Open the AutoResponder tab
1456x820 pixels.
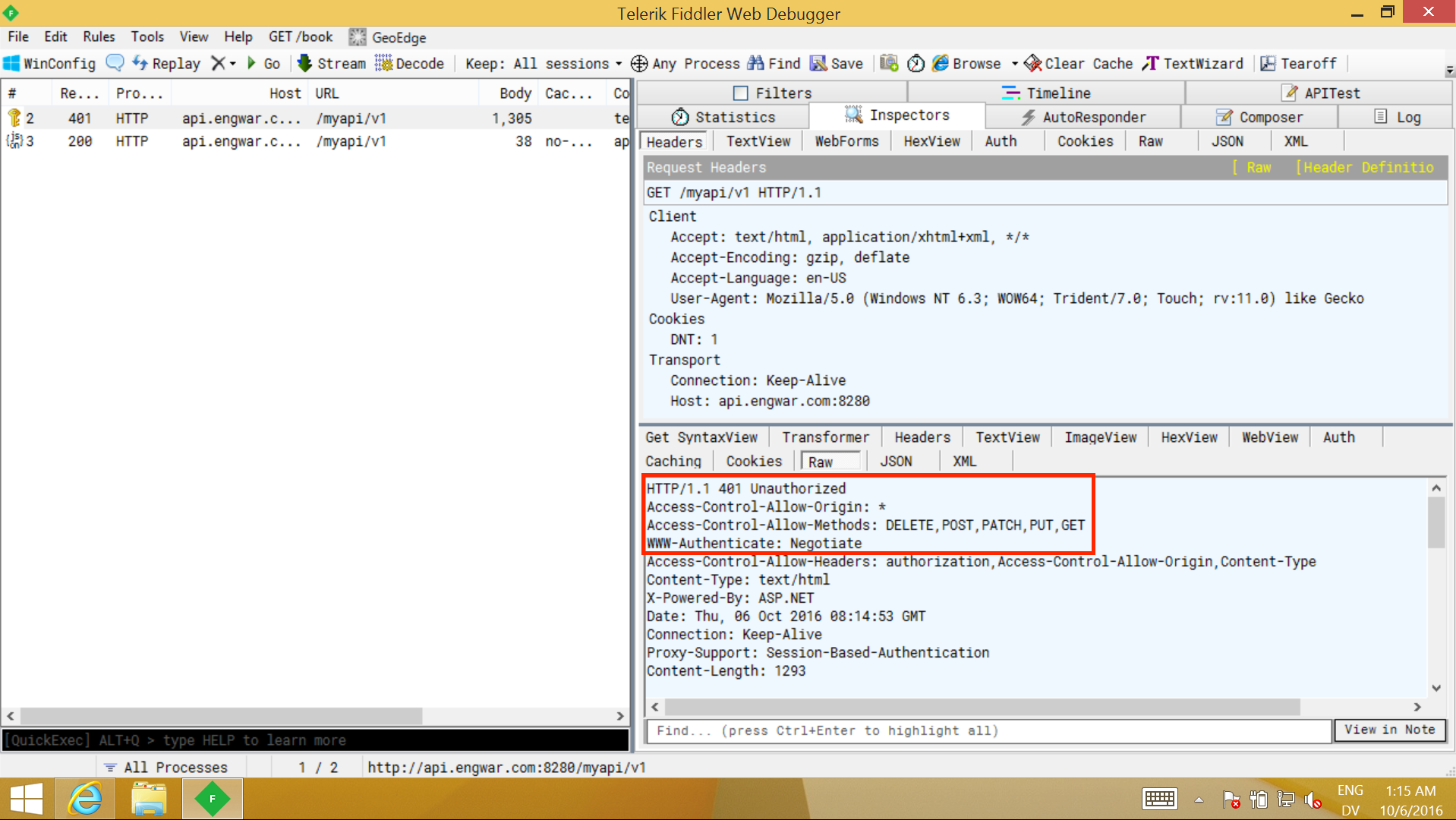1083,117
